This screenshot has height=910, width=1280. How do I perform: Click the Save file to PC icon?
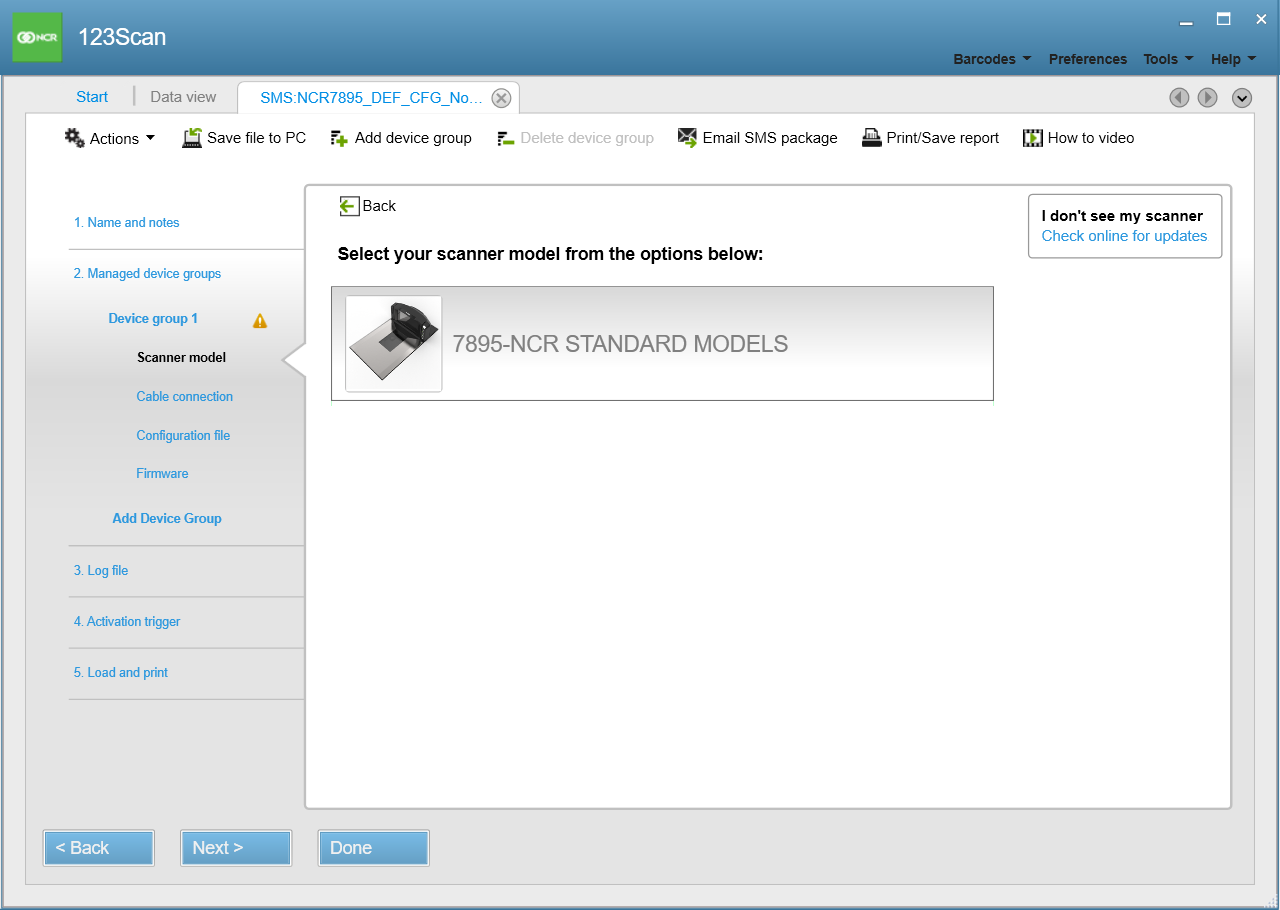(x=192, y=138)
